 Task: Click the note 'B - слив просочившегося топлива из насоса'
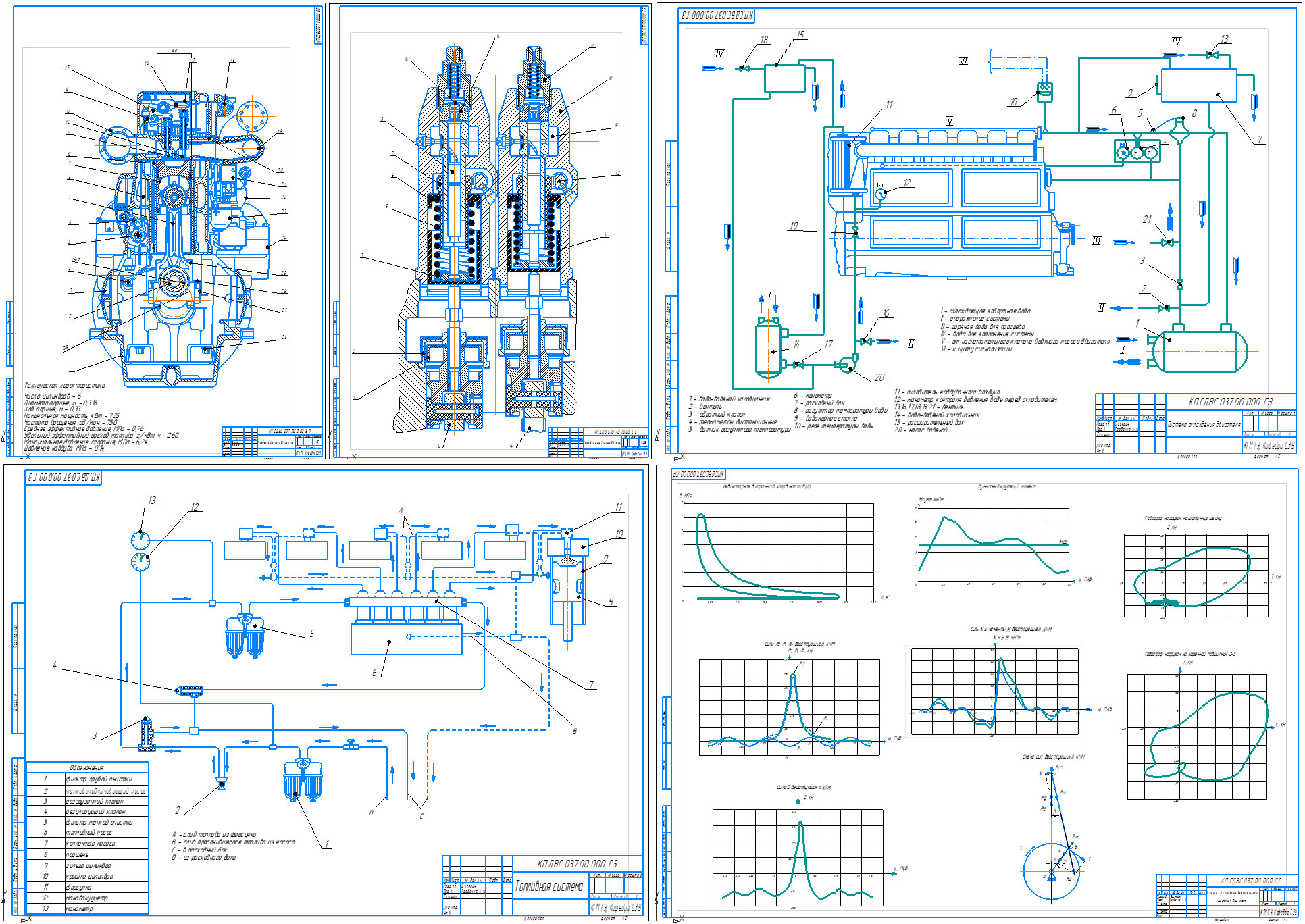[x=233, y=842]
